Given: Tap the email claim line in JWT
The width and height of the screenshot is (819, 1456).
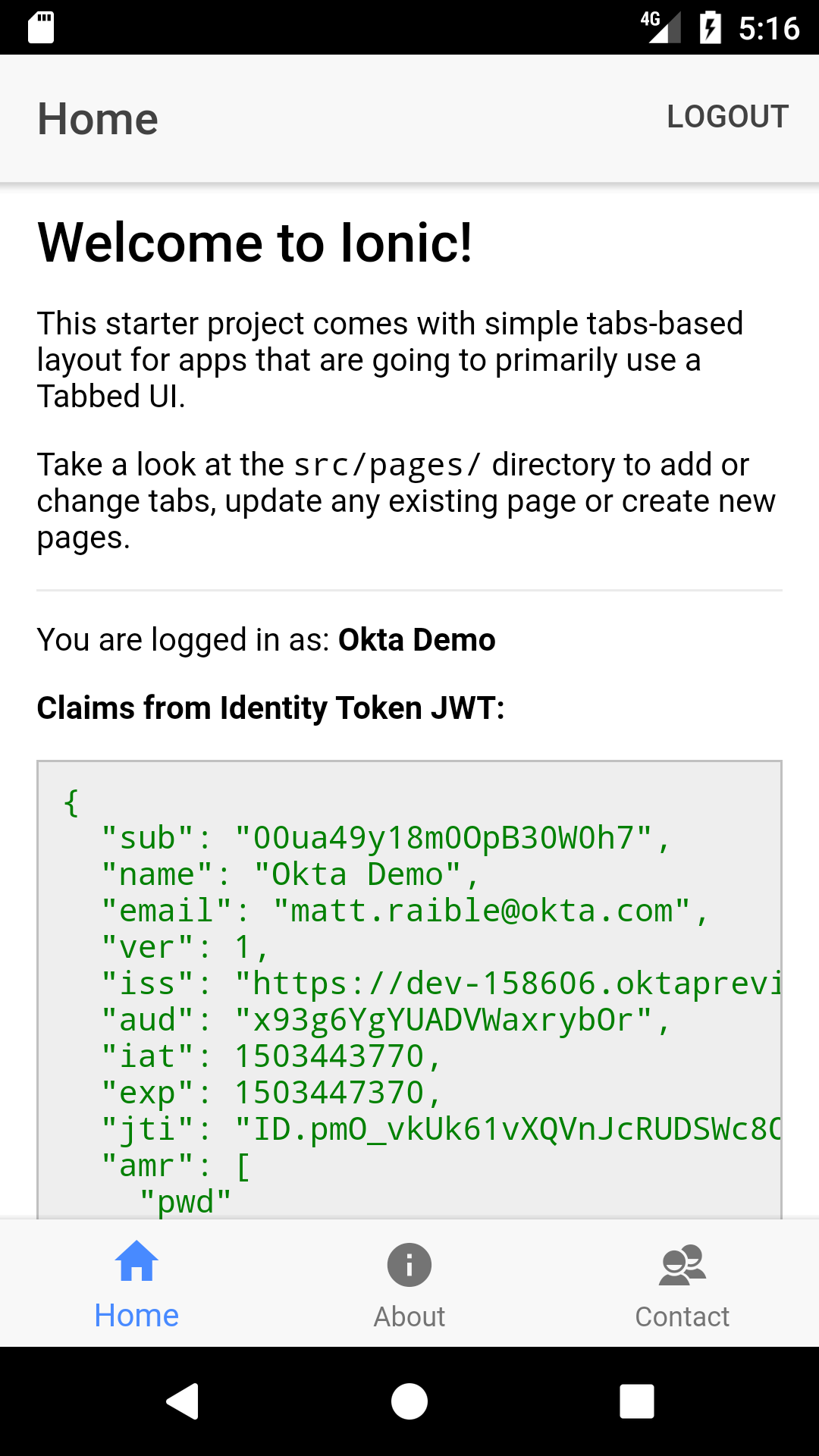Looking at the screenshot, I should (405, 911).
